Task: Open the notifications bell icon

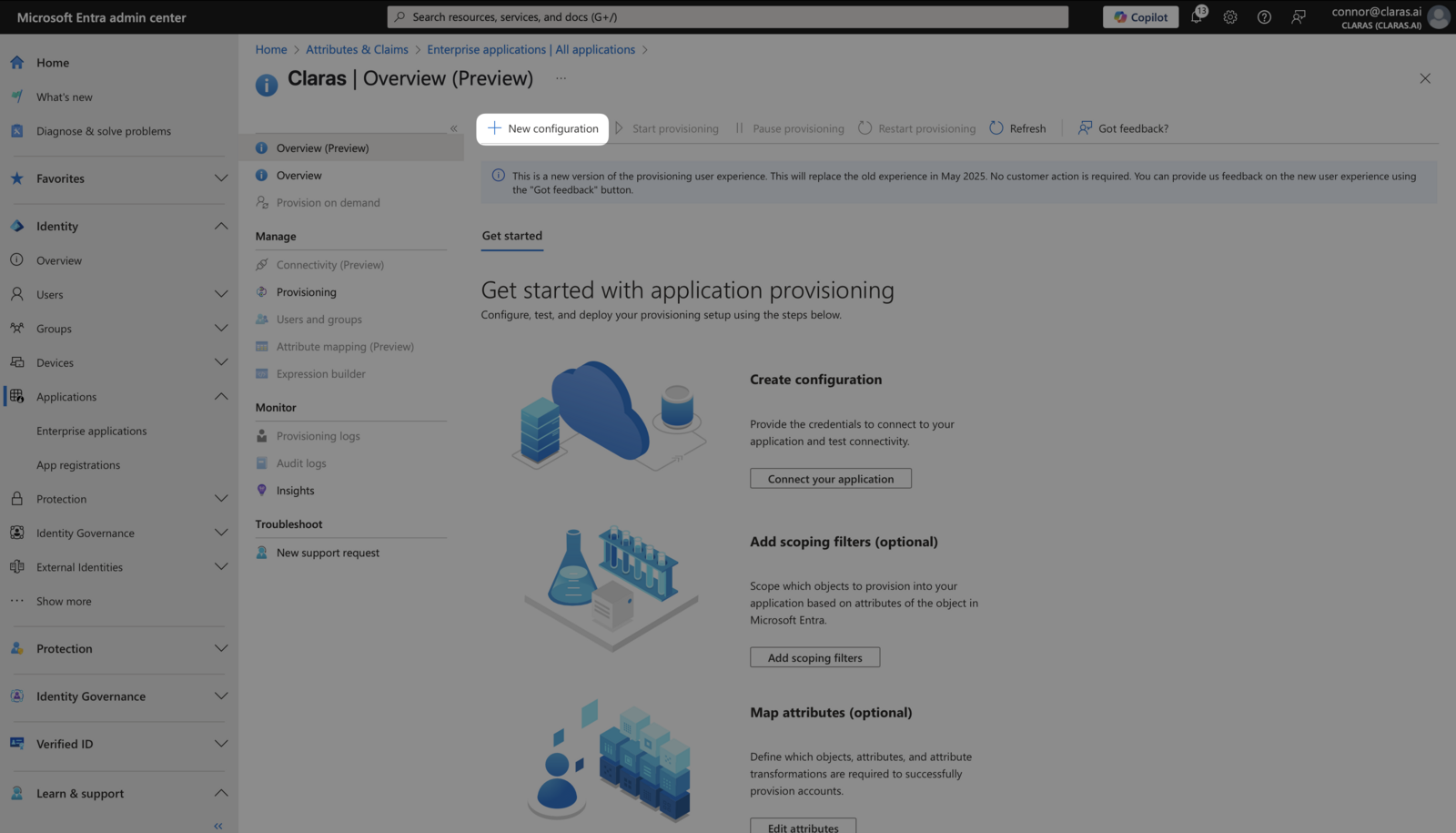Action: 1197,16
